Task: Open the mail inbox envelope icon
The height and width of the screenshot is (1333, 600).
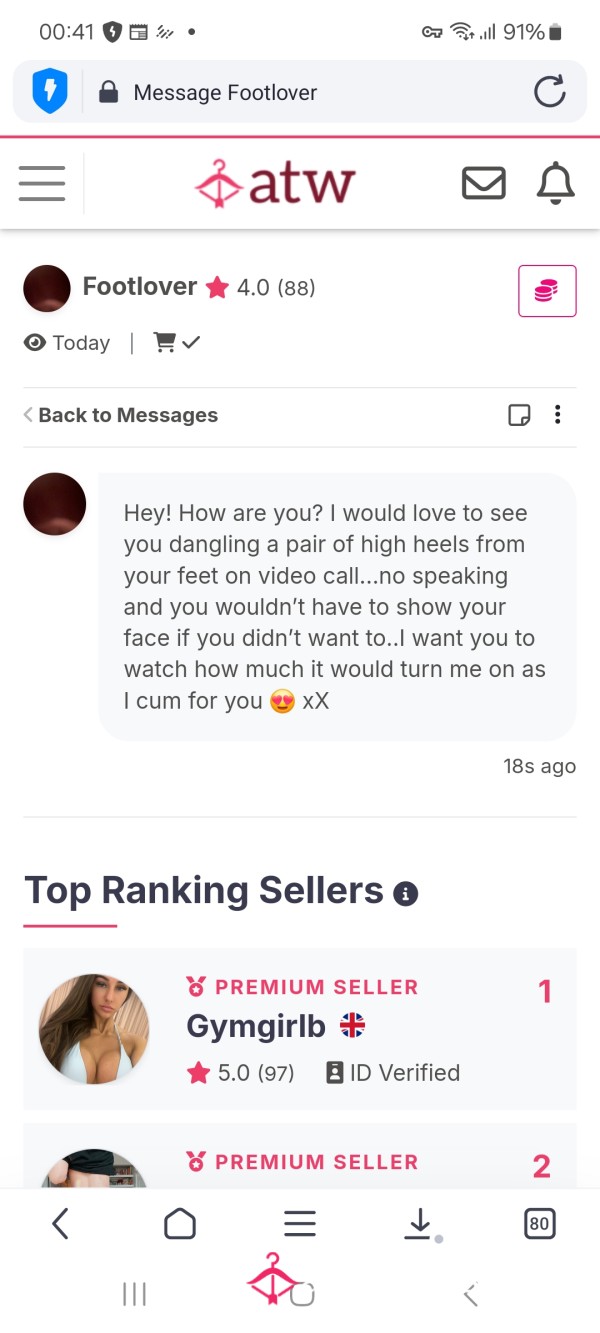Action: click(483, 183)
